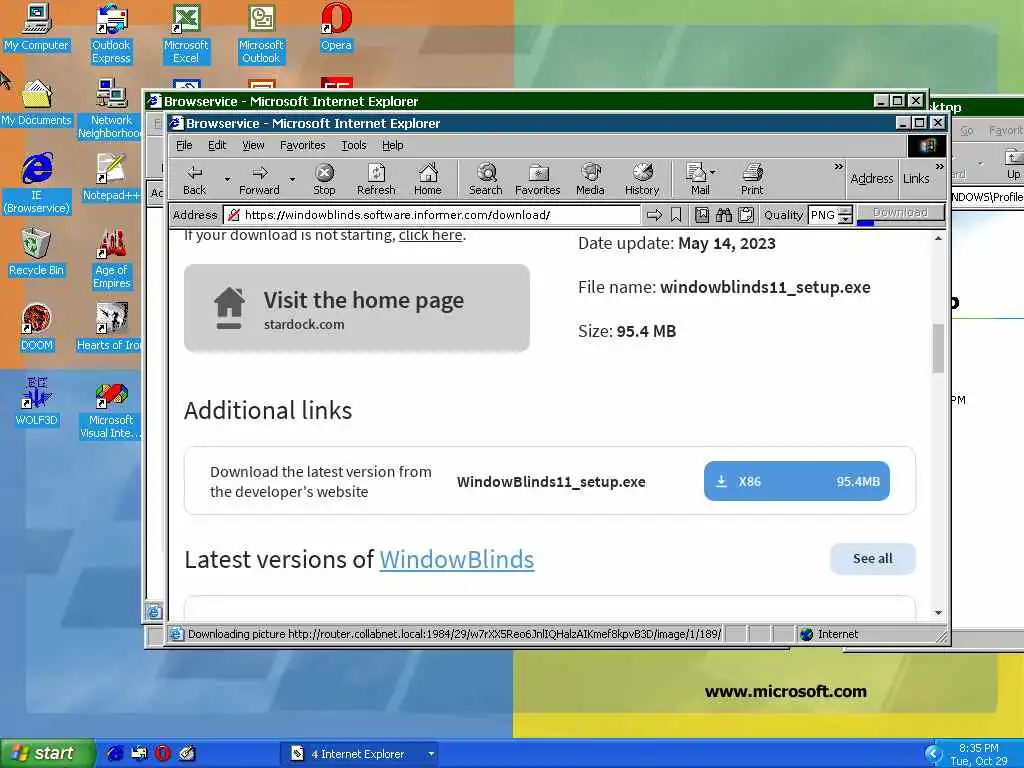1024x768 pixels.
Task: Launch WOLF3D desktop shortcut
Action: (37, 402)
